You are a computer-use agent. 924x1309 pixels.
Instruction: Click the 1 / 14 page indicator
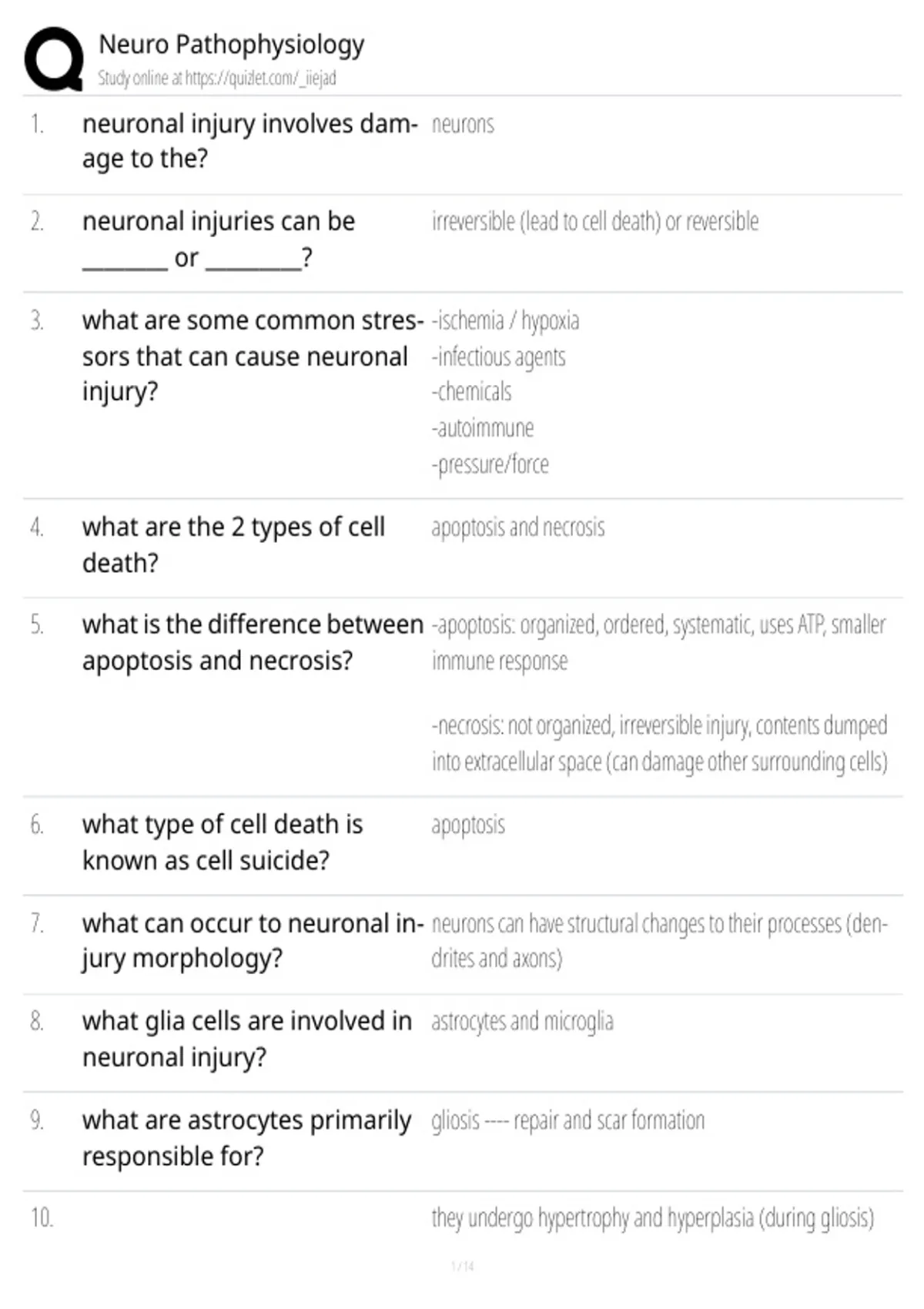click(x=462, y=1266)
